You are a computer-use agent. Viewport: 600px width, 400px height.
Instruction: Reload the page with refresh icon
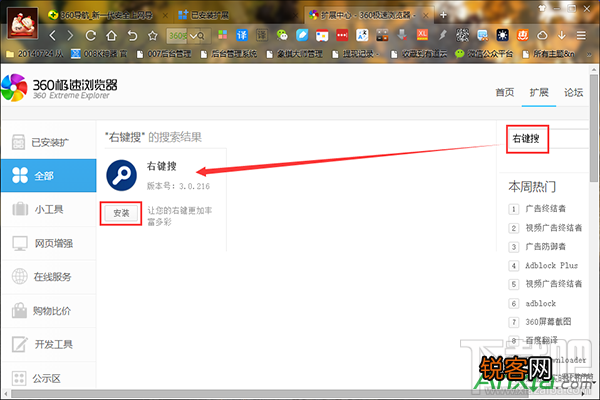tap(91, 36)
